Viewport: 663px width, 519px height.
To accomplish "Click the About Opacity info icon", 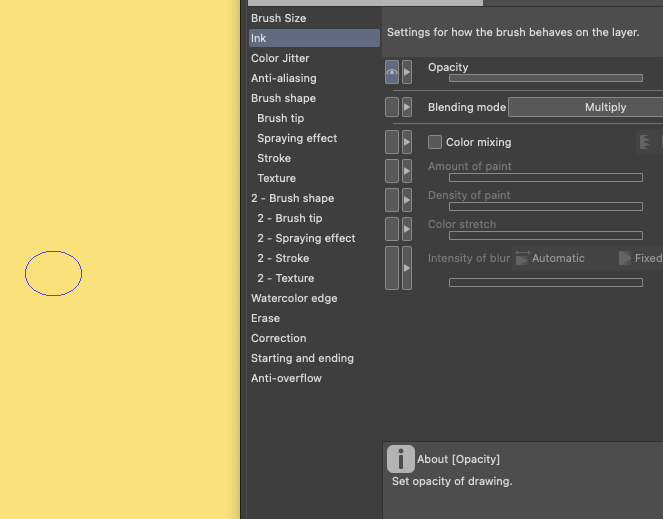I will 400,459.
